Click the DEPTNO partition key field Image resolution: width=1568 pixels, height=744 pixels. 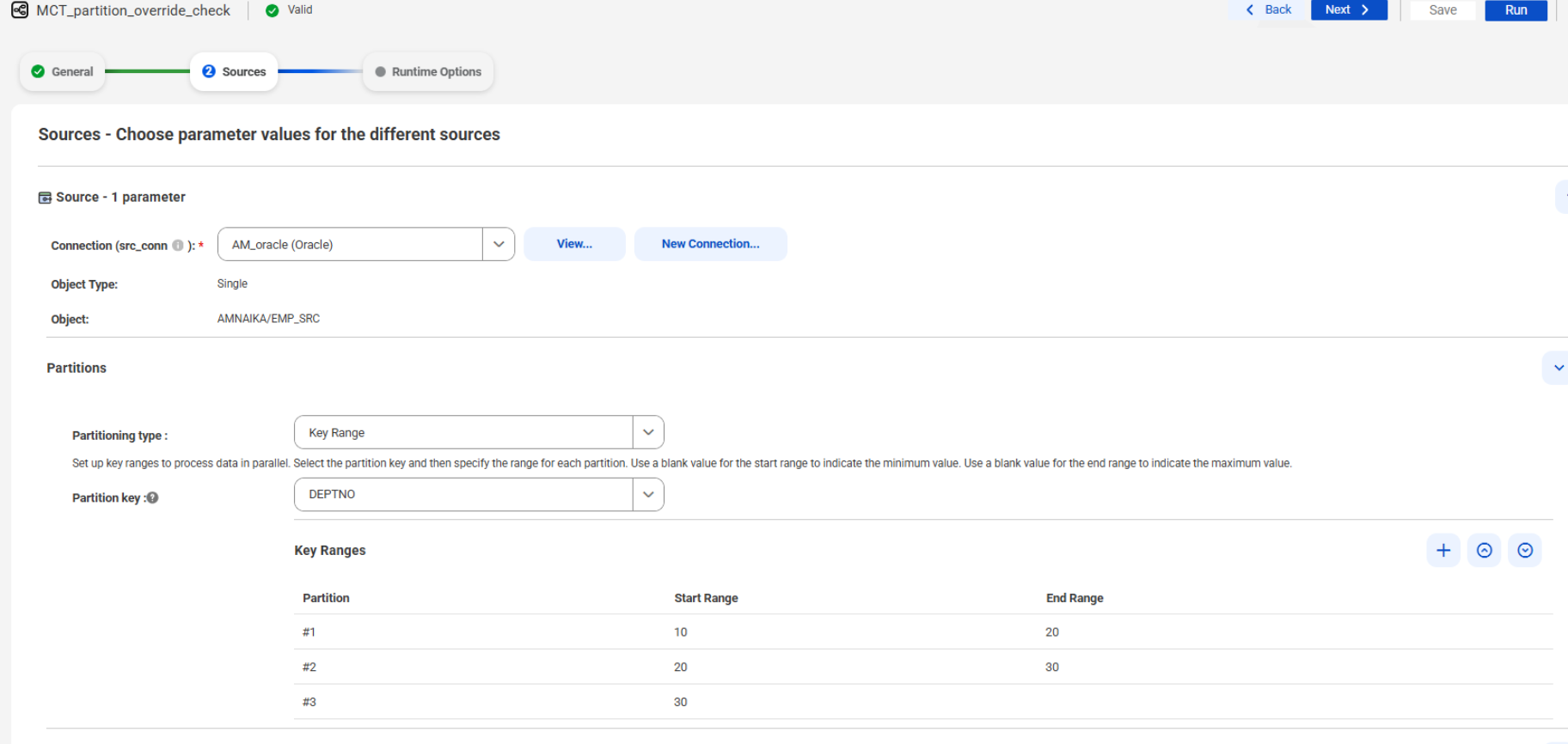(x=464, y=494)
